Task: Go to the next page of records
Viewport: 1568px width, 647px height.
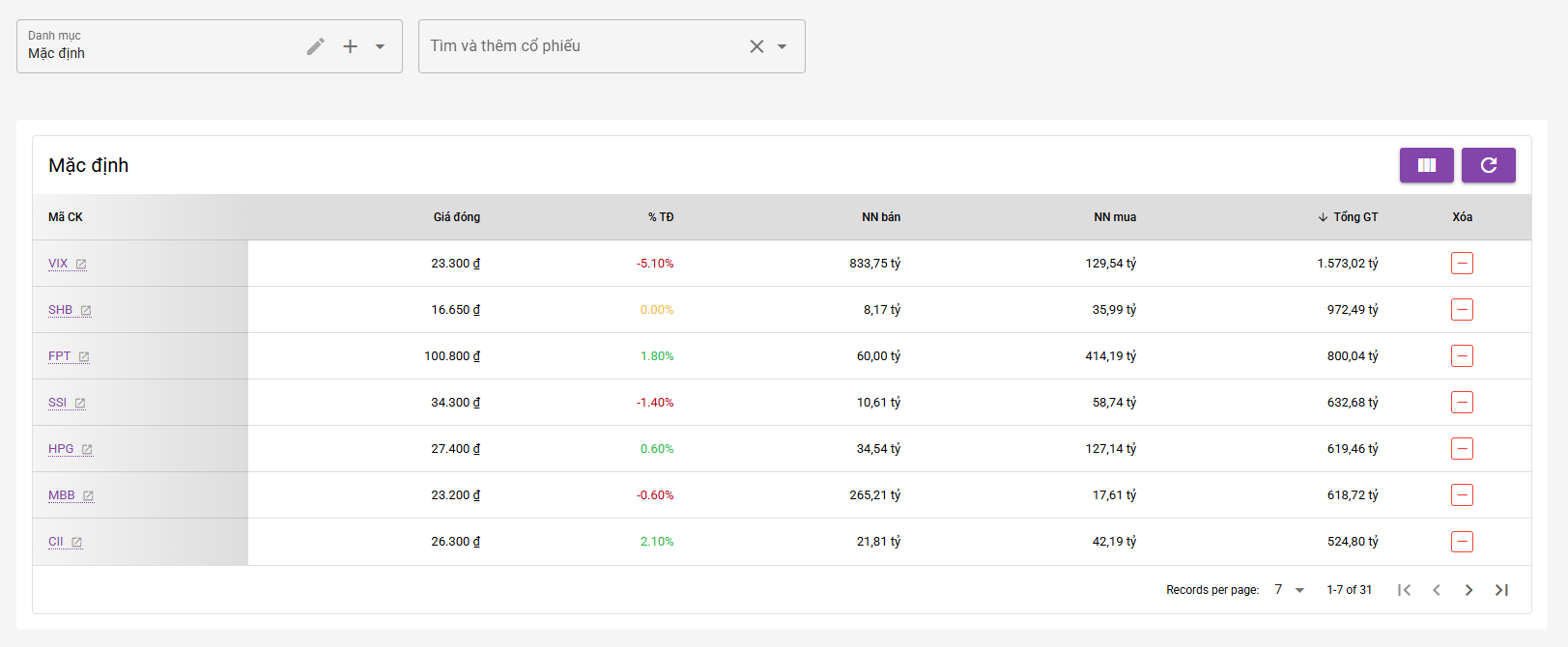Action: (x=1468, y=590)
